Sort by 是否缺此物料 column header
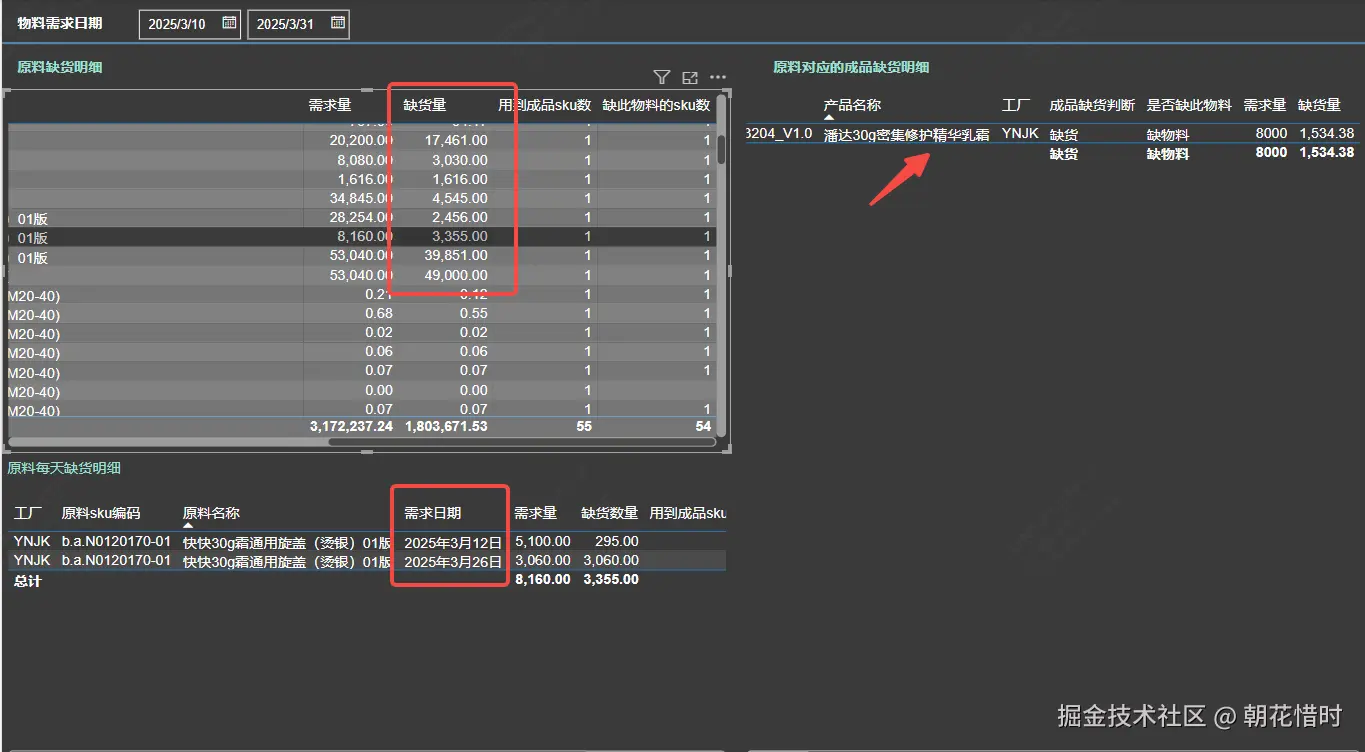1365x752 pixels. tap(1189, 105)
